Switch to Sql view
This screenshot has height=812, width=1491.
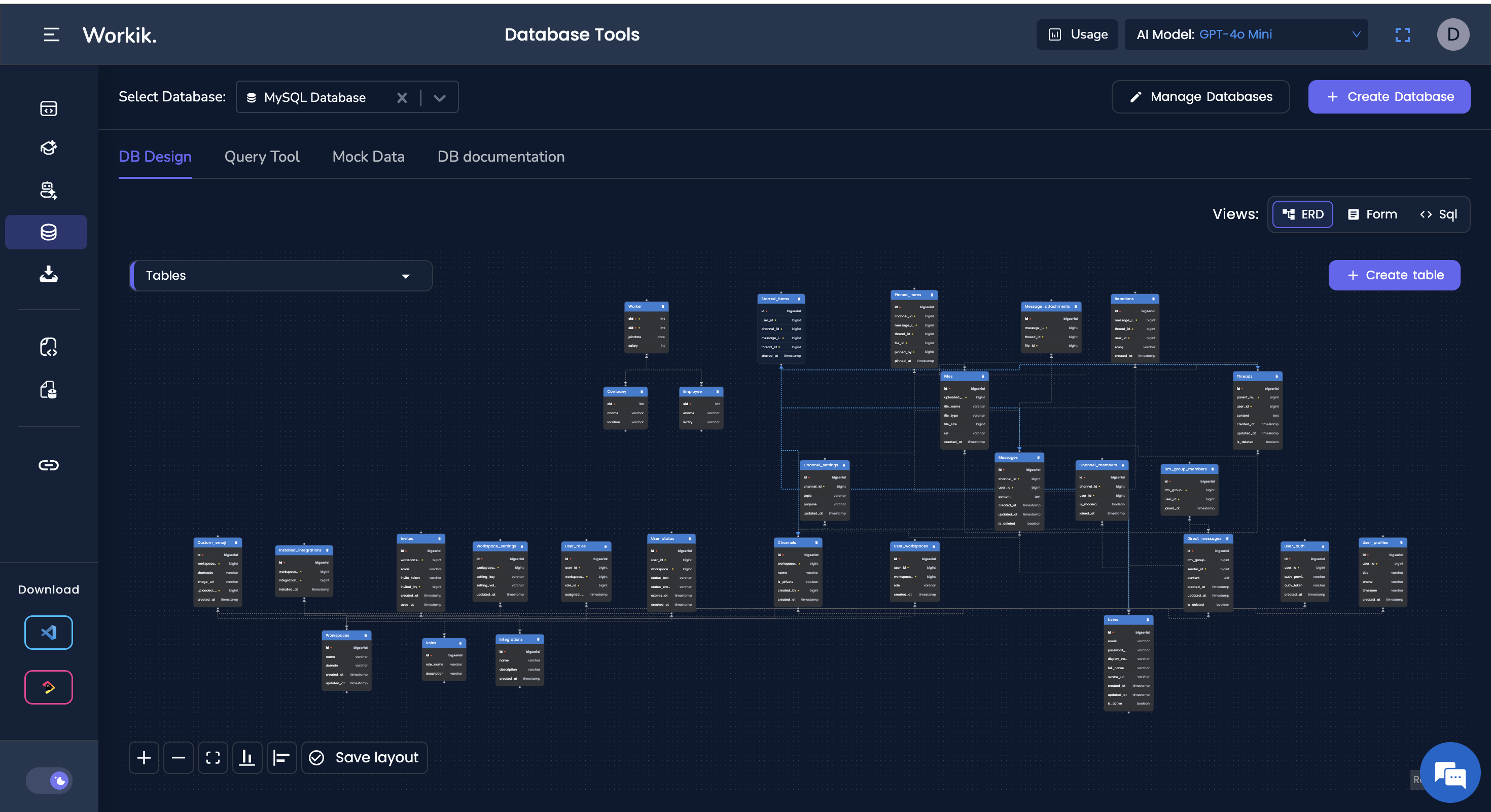coord(1439,214)
